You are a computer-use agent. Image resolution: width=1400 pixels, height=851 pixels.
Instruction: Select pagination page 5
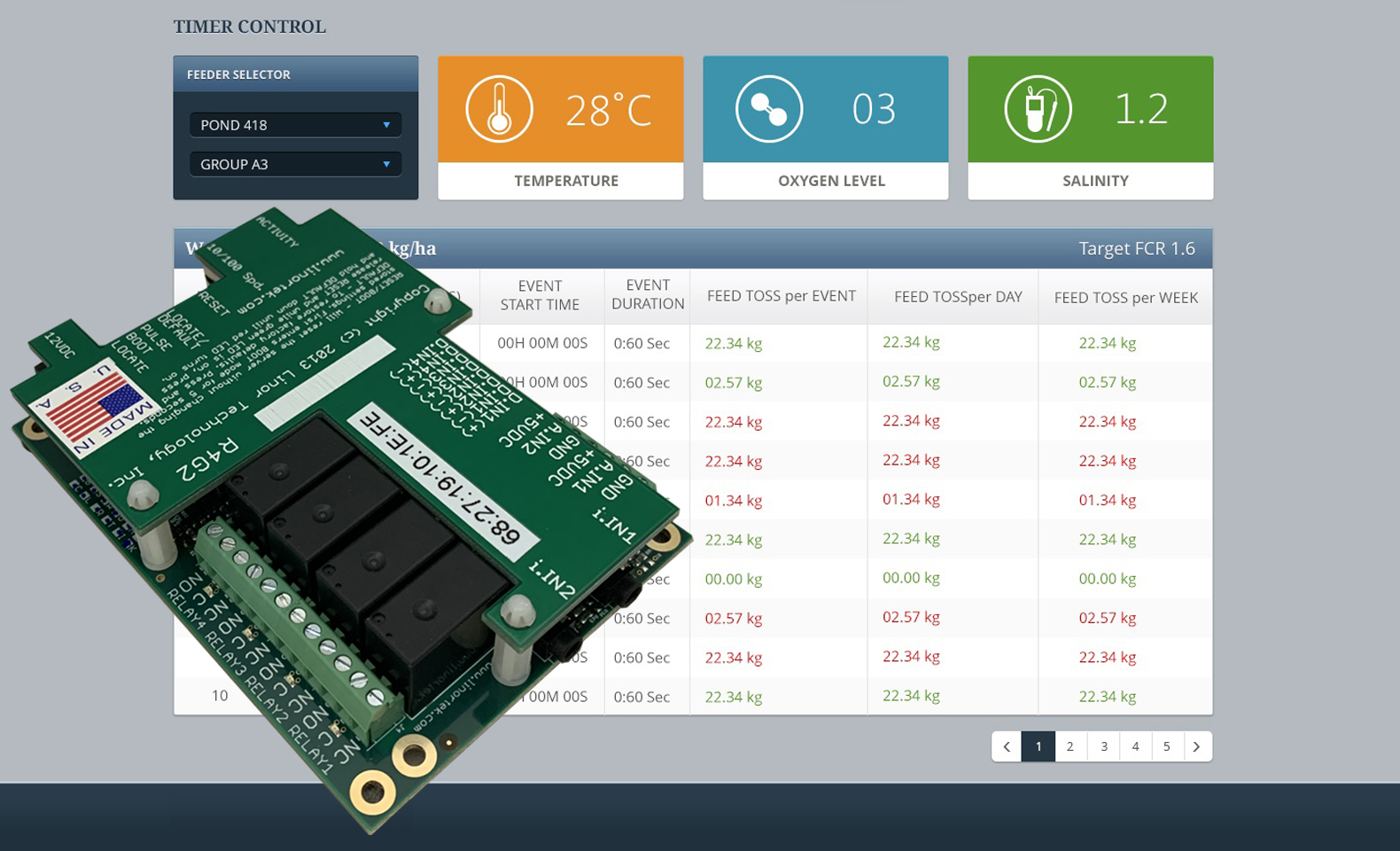(1167, 746)
